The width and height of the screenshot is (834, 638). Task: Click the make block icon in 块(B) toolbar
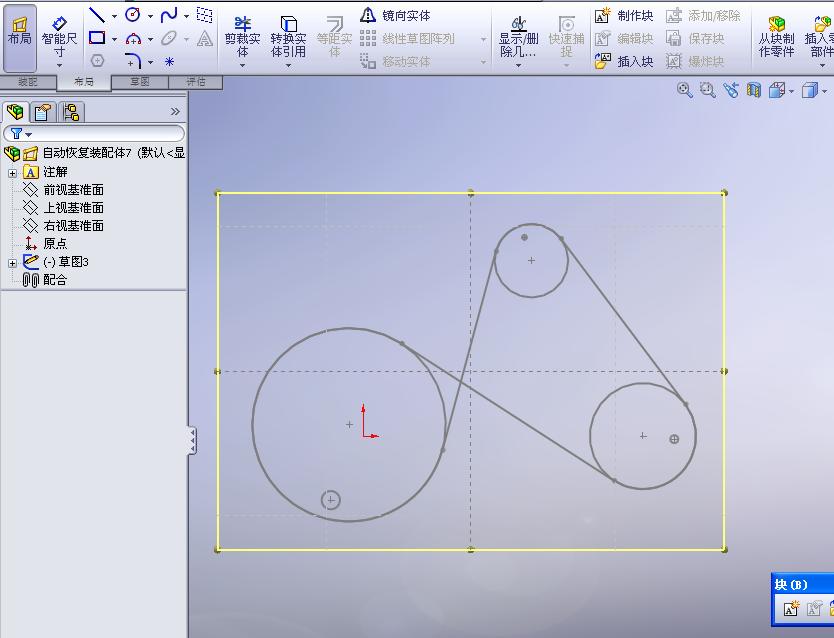click(x=791, y=608)
